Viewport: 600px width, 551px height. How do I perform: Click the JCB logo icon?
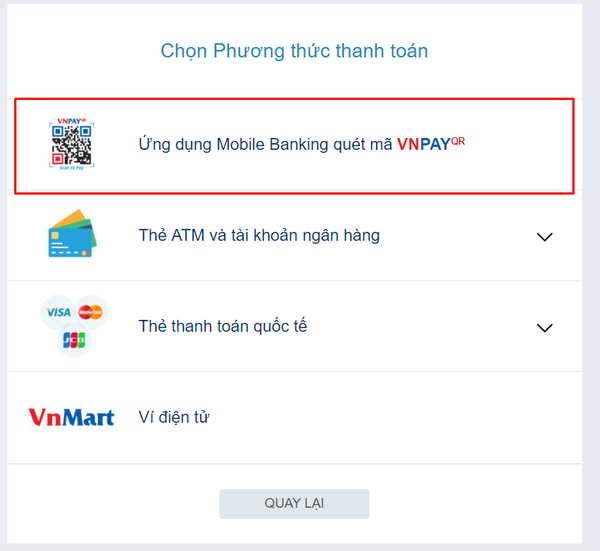click(74, 340)
